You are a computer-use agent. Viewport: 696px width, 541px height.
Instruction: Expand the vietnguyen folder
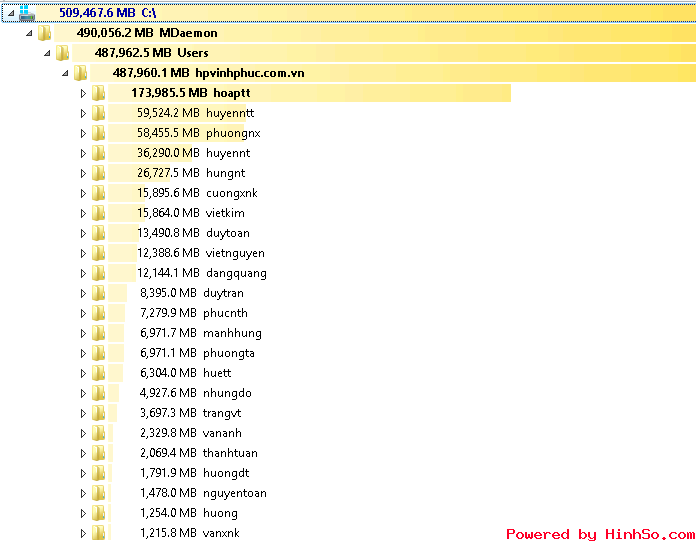click(83, 253)
